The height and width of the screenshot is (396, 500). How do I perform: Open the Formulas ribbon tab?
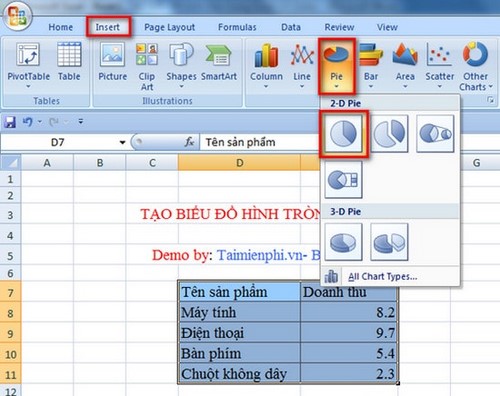tap(237, 27)
